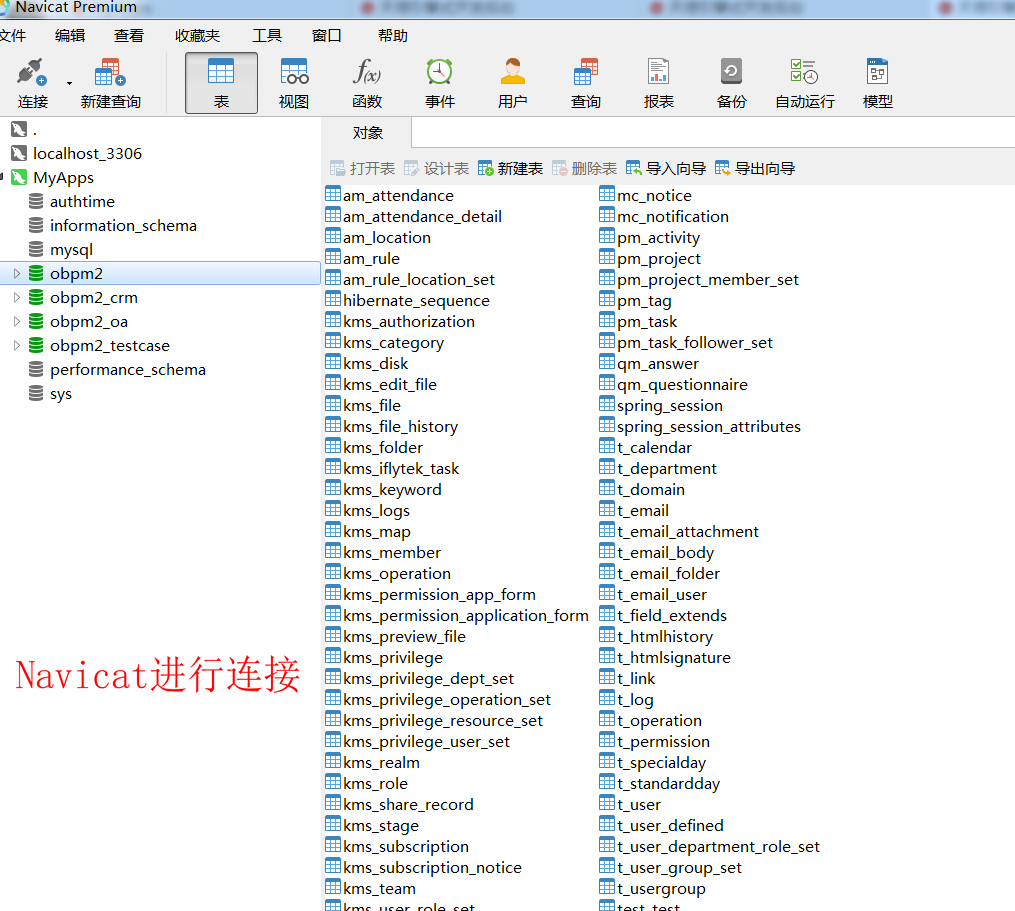Viewport: 1015px width, 911px height.
Task: Click the kms_disk table icon
Action: (333, 361)
